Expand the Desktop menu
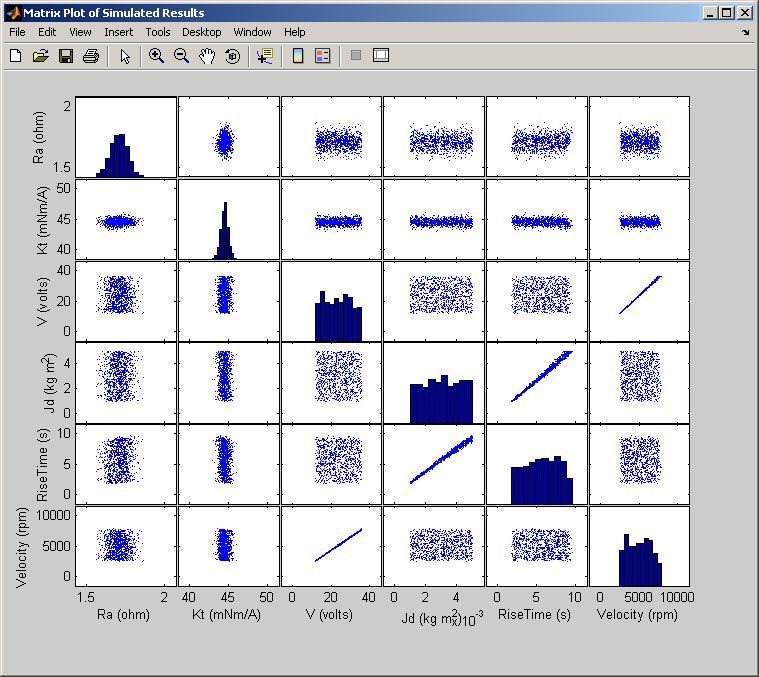This screenshot has height=677, width=759. (x=202, y=32)
